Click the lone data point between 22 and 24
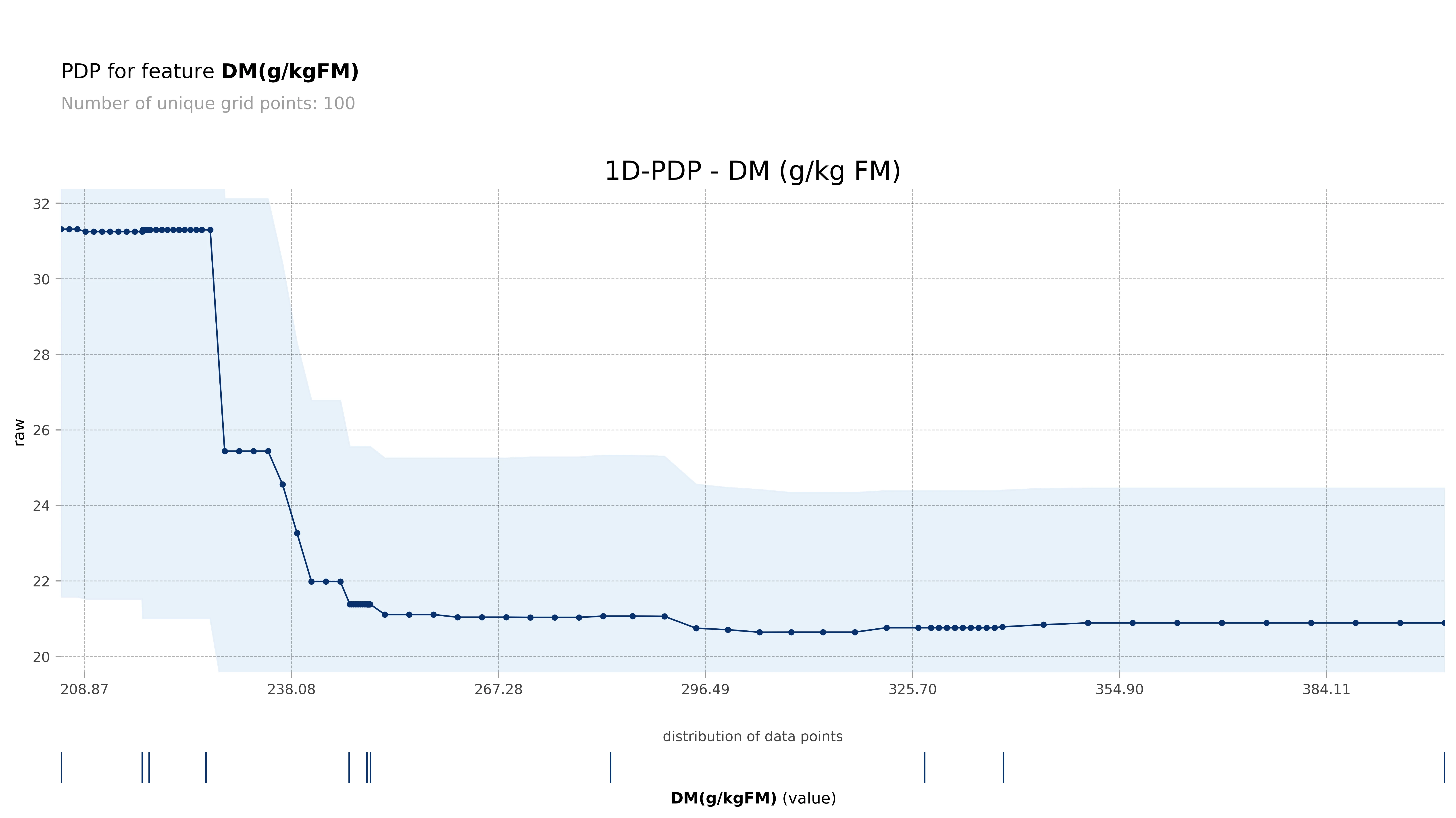 coord(297,533)
